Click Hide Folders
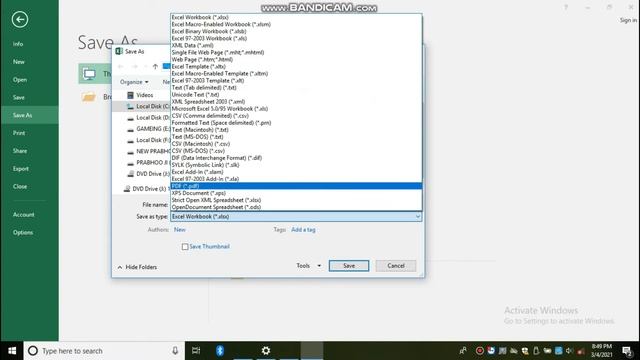The height and width of the screenshot is (360, 640). (137, 267)
